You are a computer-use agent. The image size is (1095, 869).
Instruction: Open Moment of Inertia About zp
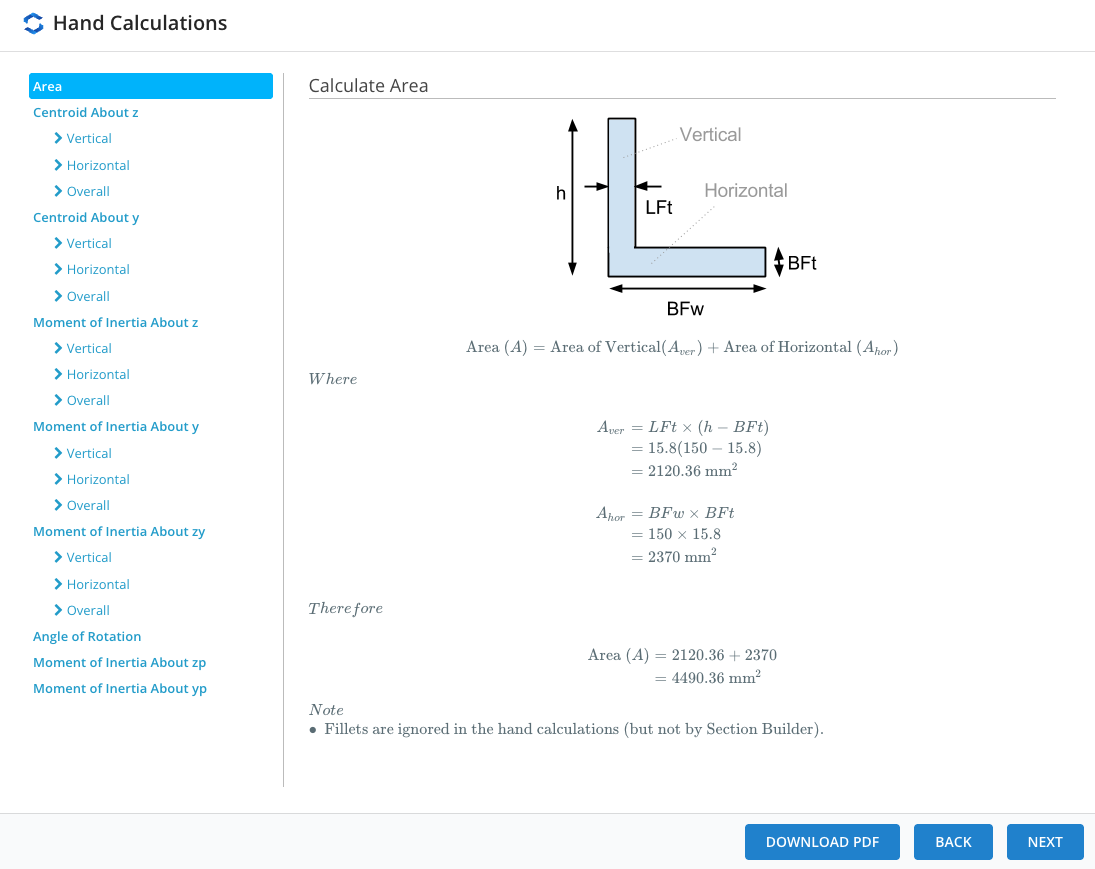(119, 662)
